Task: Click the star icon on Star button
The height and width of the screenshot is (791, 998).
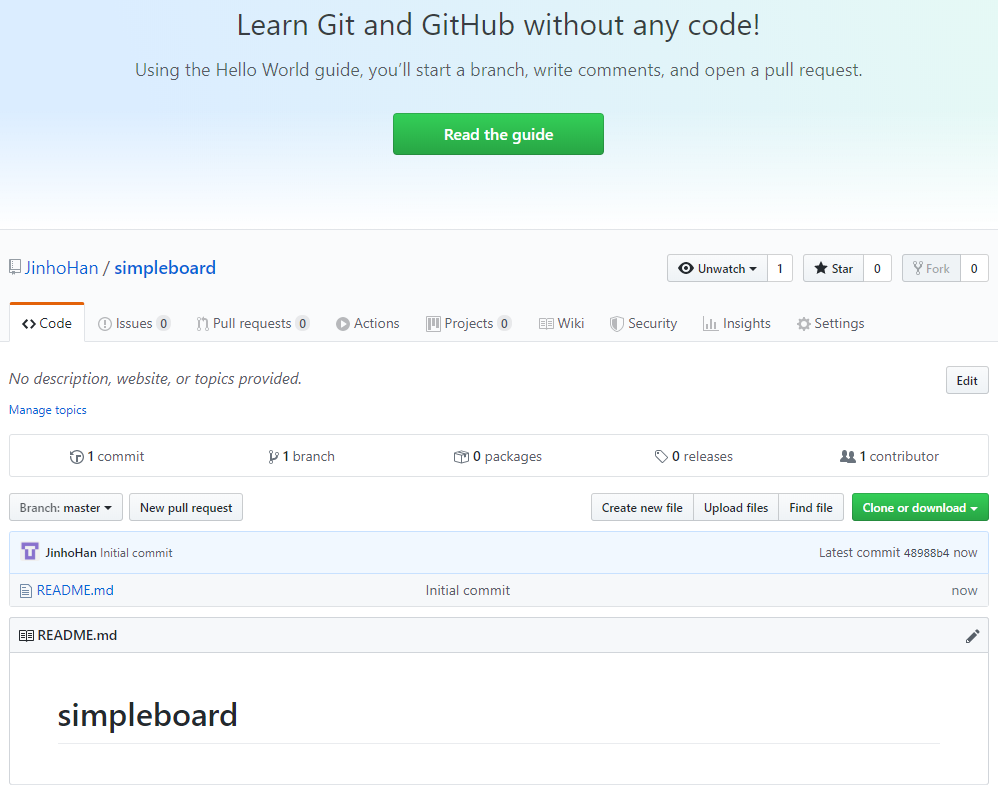Action: pyautogui.click(x=820, y=268)
